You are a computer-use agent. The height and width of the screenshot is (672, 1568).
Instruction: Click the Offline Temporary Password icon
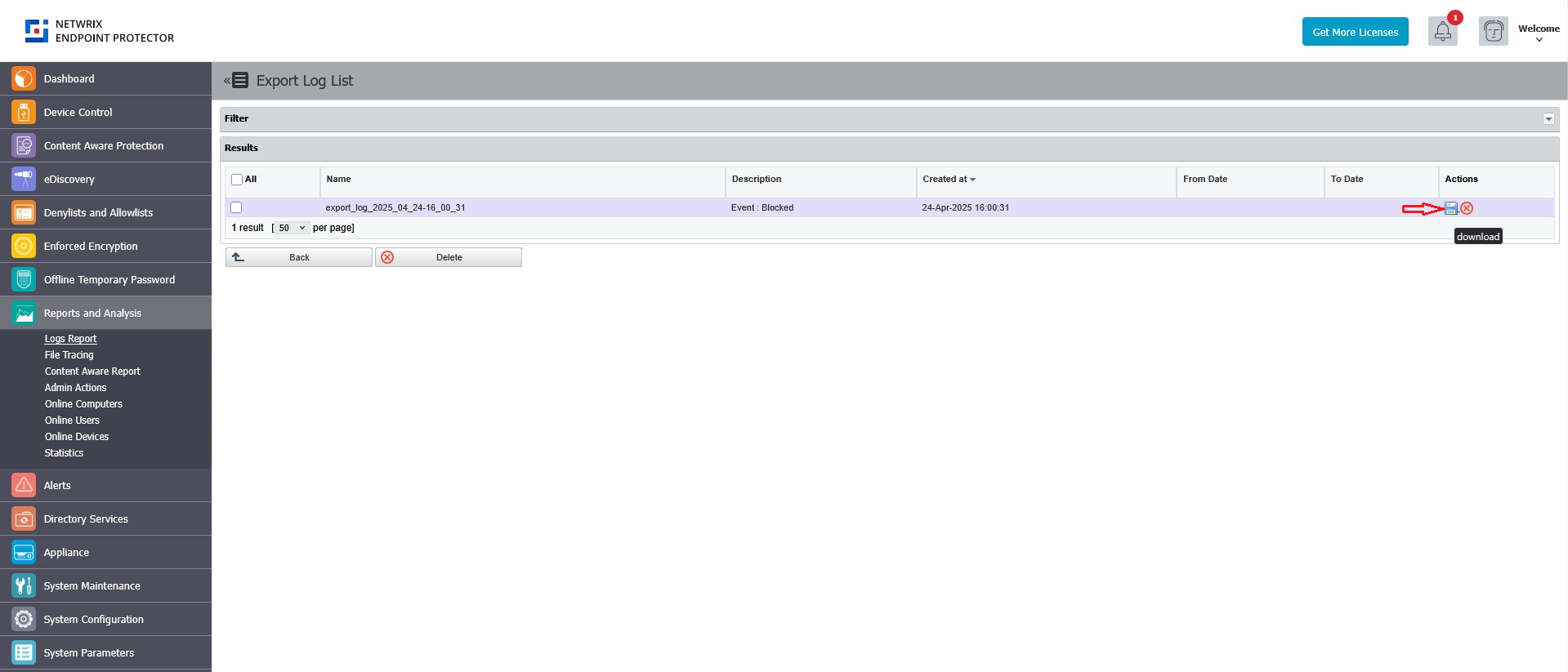pos(24,279)
